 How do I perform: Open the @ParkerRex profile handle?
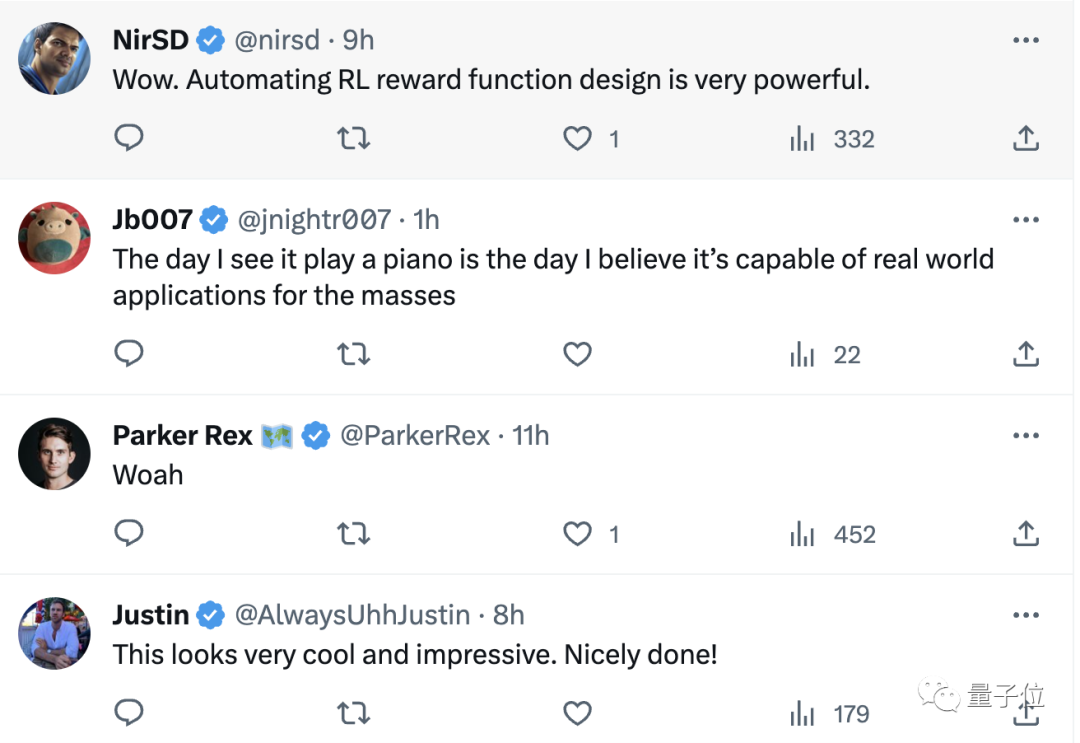pos(415,435)
